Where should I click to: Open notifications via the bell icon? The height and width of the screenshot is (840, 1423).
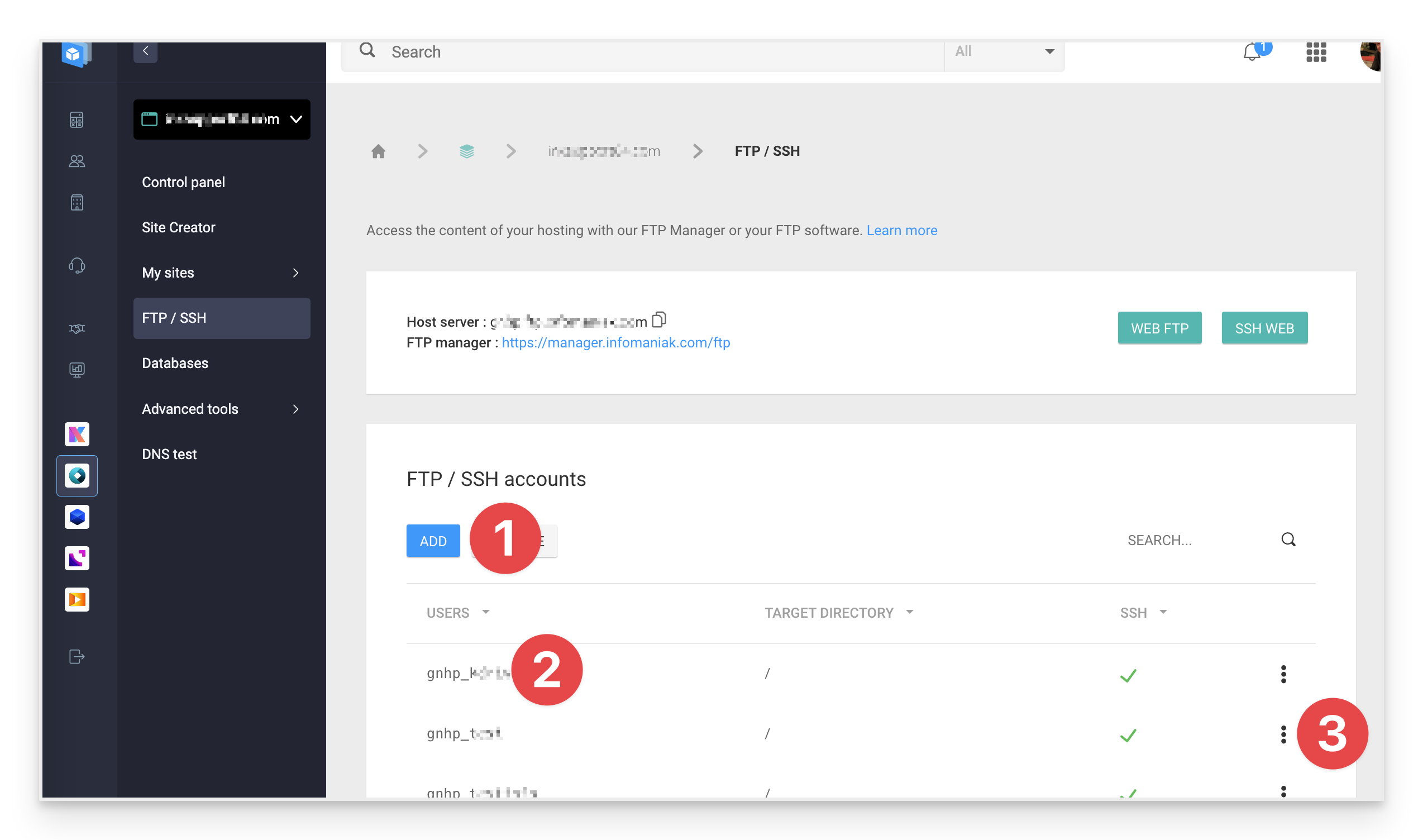point(1250,51)
